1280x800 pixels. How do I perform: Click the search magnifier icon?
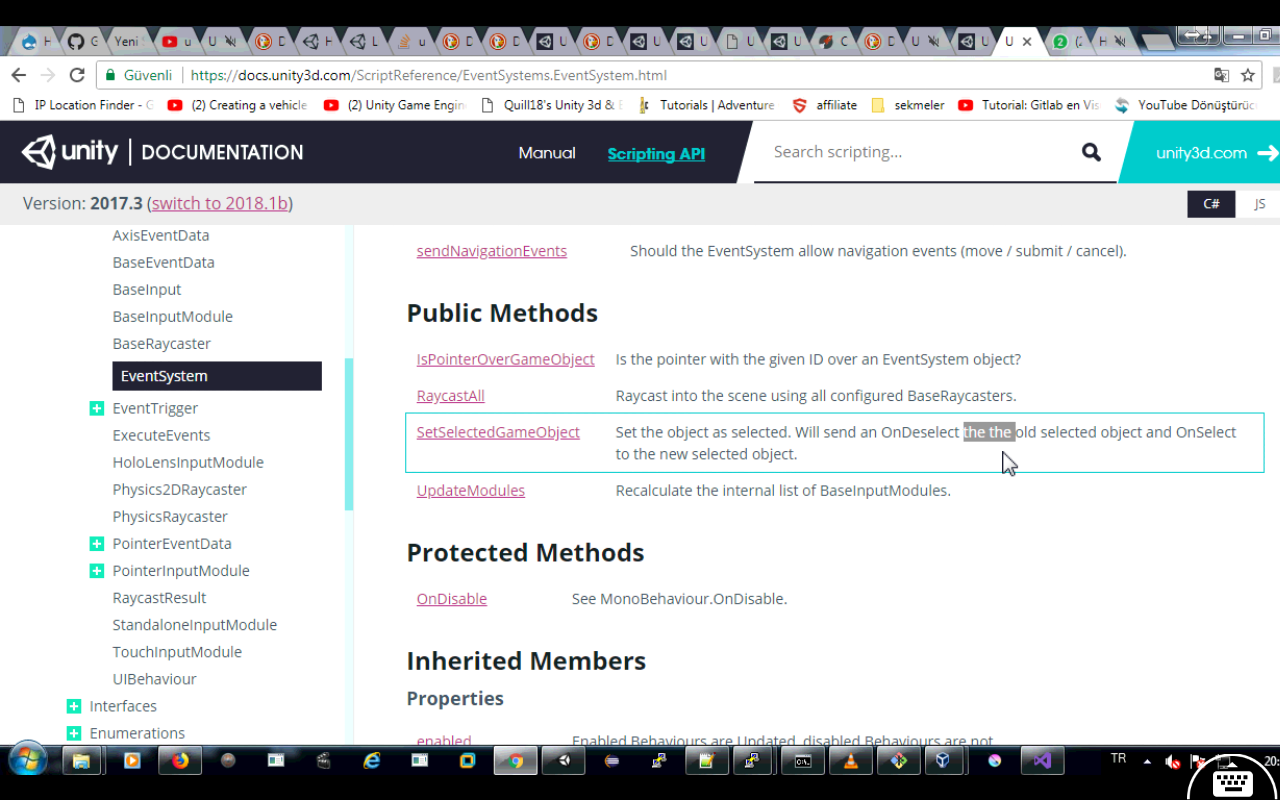tap(1090, 152)
